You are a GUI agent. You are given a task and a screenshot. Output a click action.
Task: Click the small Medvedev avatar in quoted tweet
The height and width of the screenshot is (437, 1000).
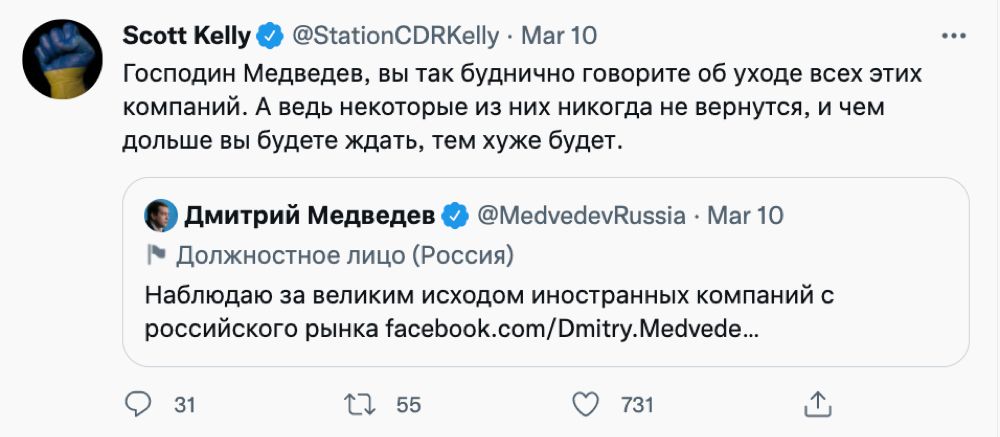(x=159, y=215)
